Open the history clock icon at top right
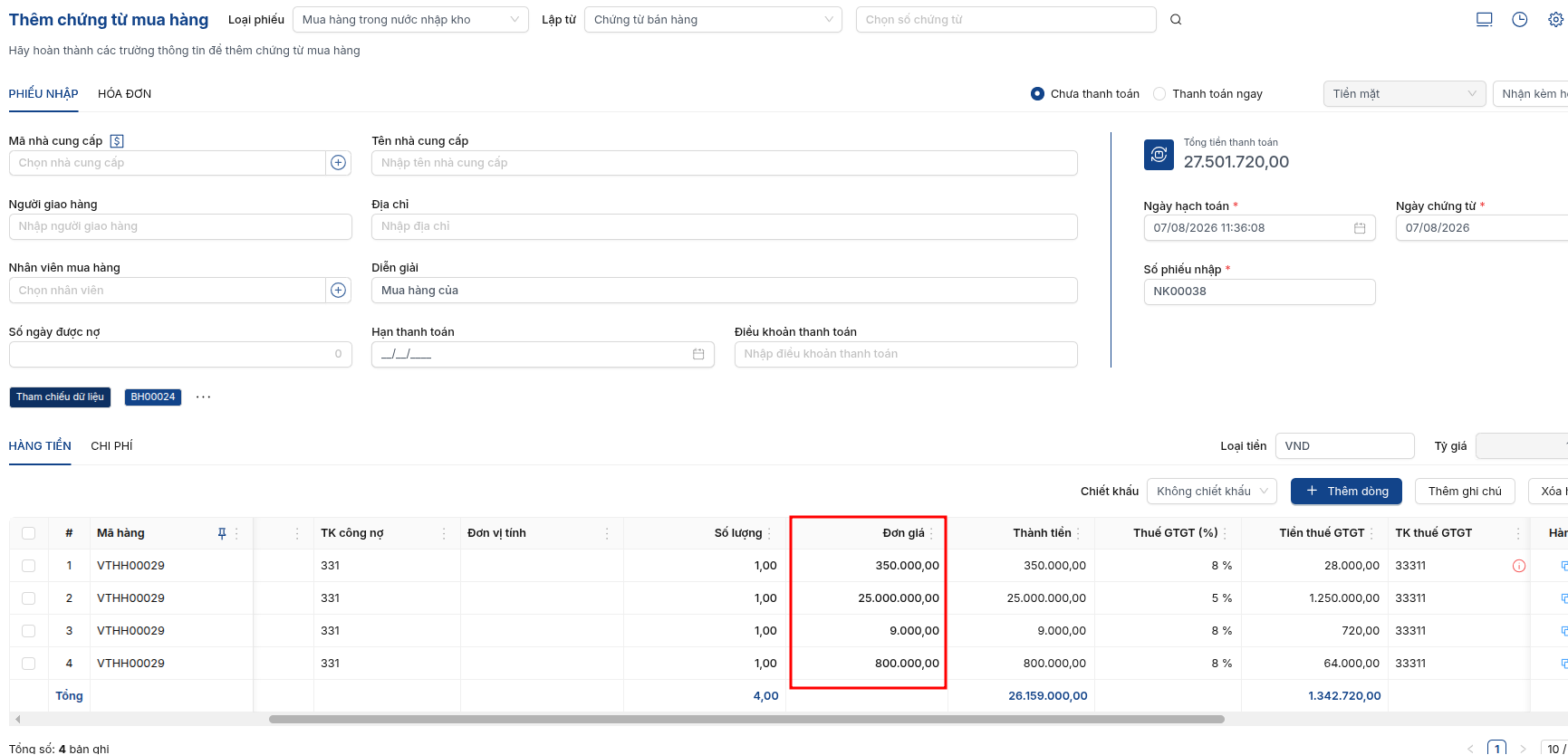The height and width of the screenshot is (755, 1568). pyautogui.click(x=1520, y=20)
